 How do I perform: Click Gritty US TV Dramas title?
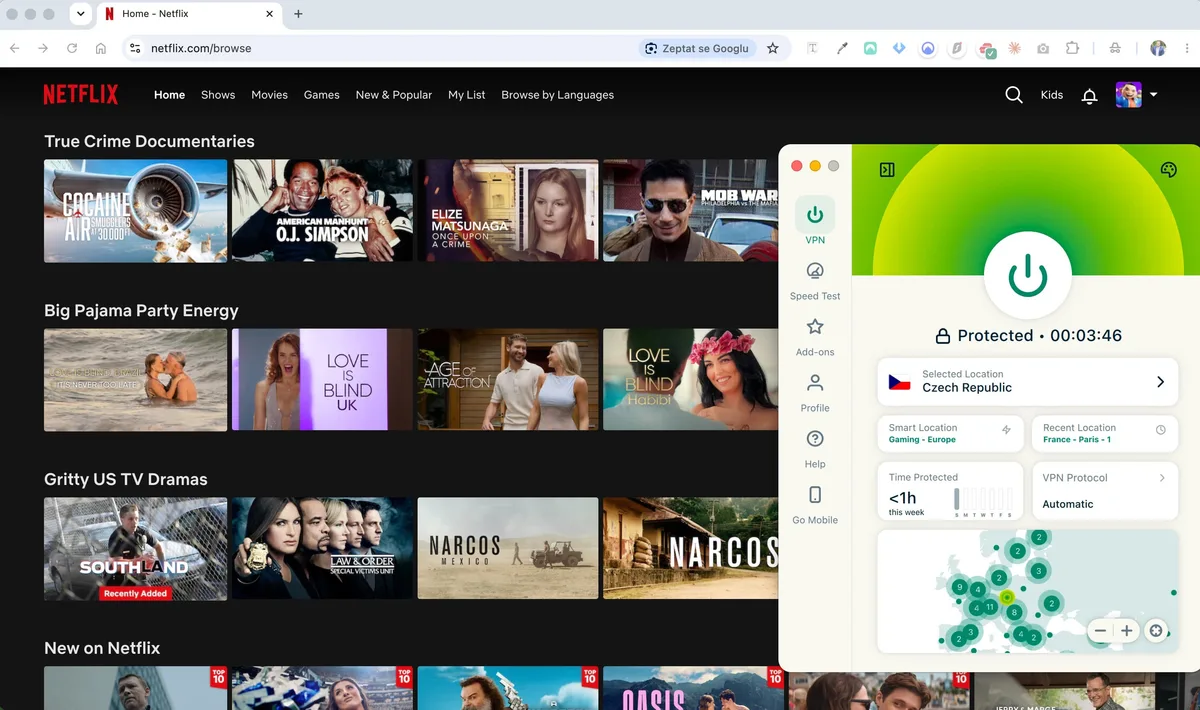[126, 479]
